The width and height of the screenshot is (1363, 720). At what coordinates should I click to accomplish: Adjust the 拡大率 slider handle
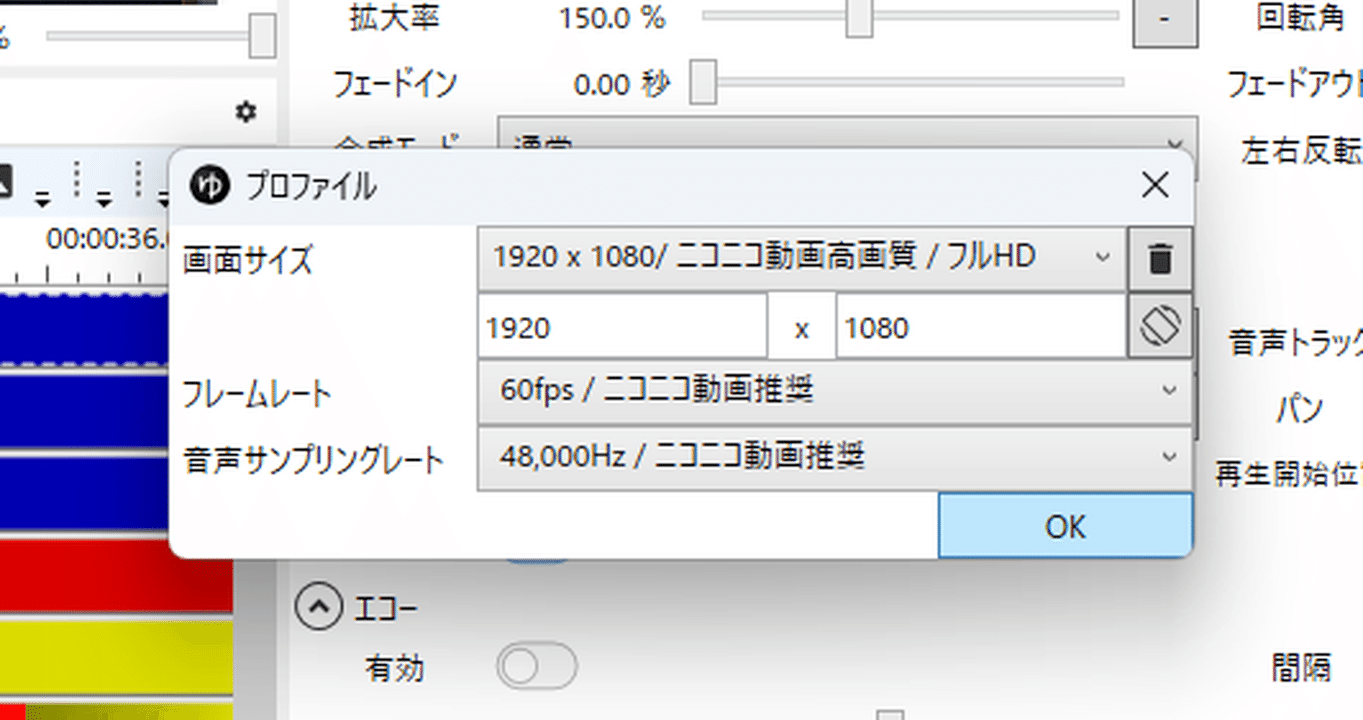pos(859,18)
